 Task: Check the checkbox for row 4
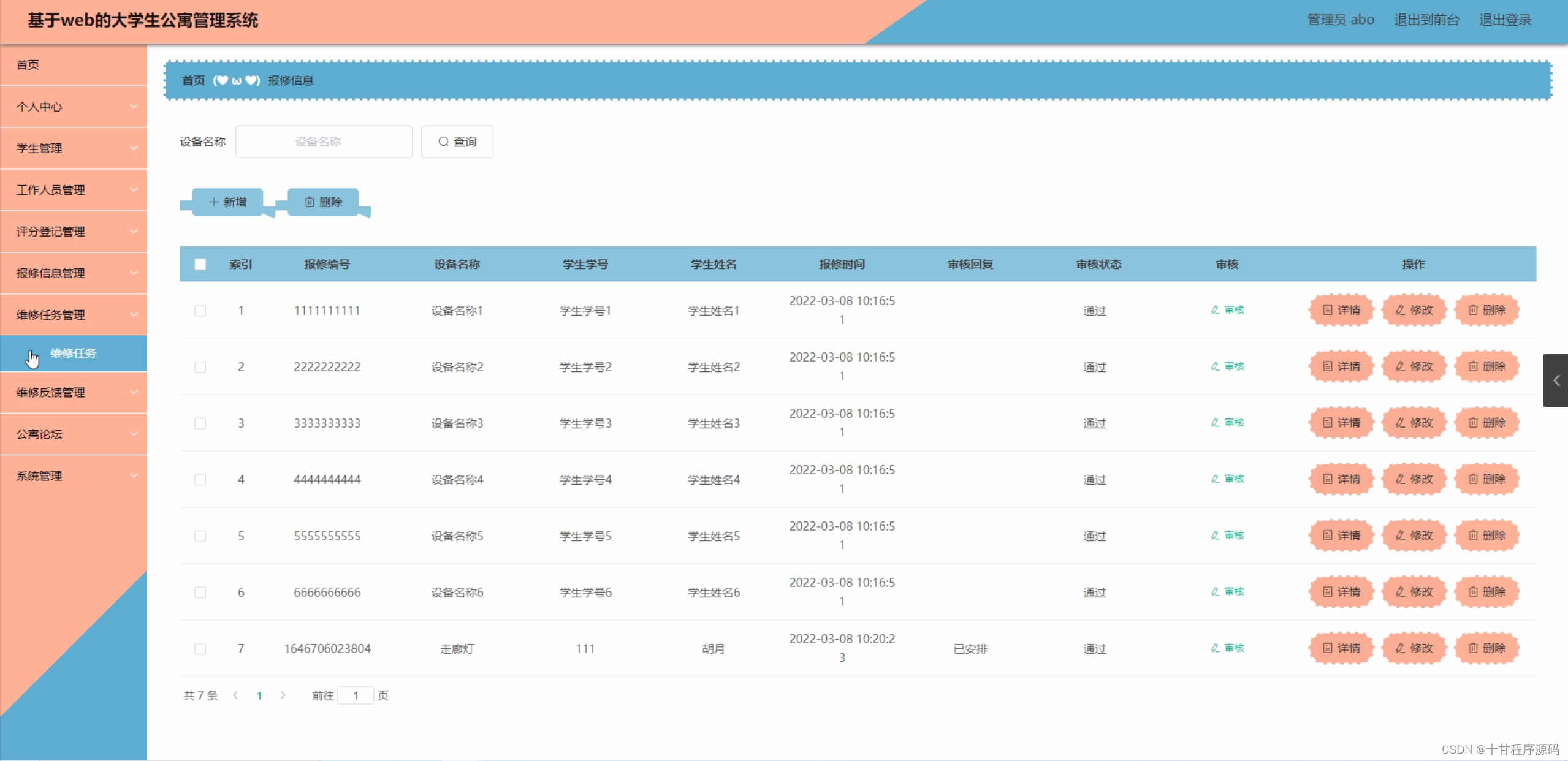(x=200, y=480)
